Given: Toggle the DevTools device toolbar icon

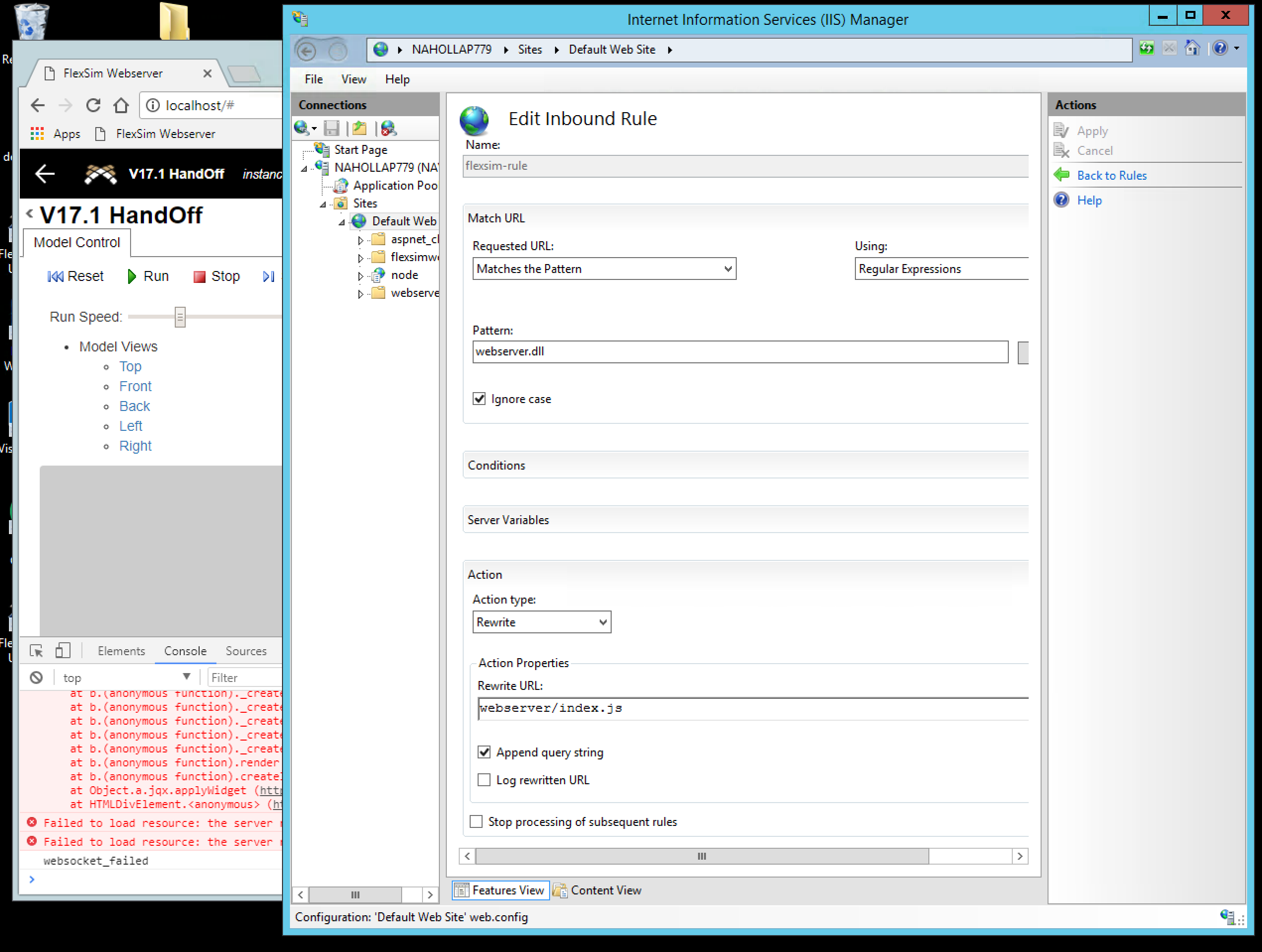Looking at the screenshot, I should click(x=63, y=651).
